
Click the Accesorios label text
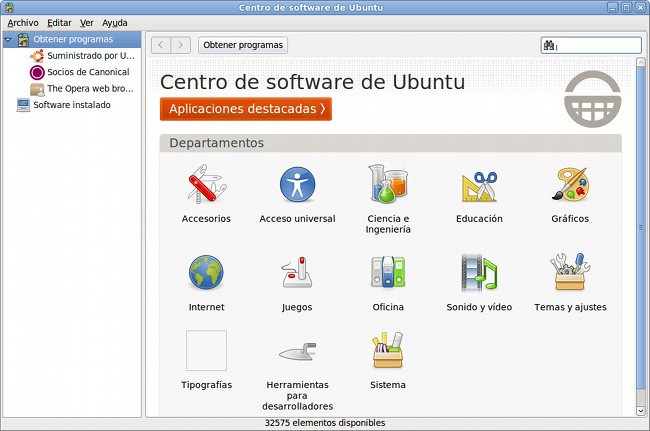206,219
